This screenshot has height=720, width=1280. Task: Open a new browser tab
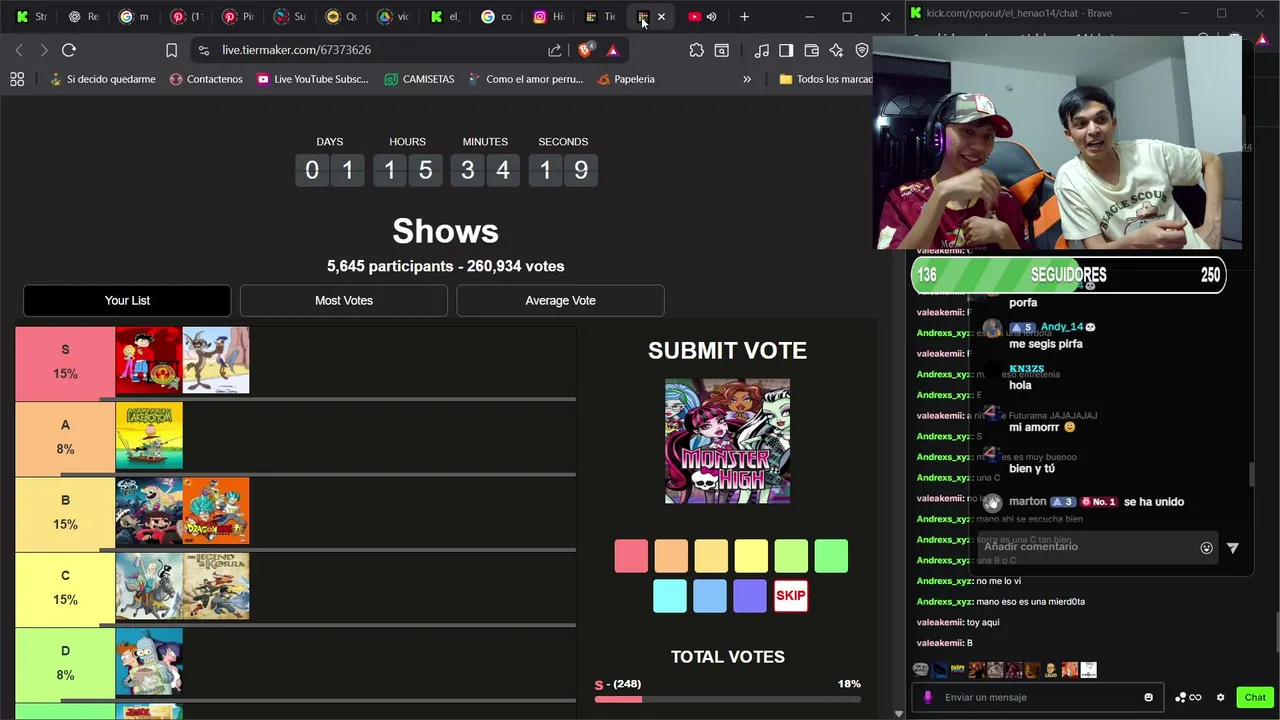[744, 17]
